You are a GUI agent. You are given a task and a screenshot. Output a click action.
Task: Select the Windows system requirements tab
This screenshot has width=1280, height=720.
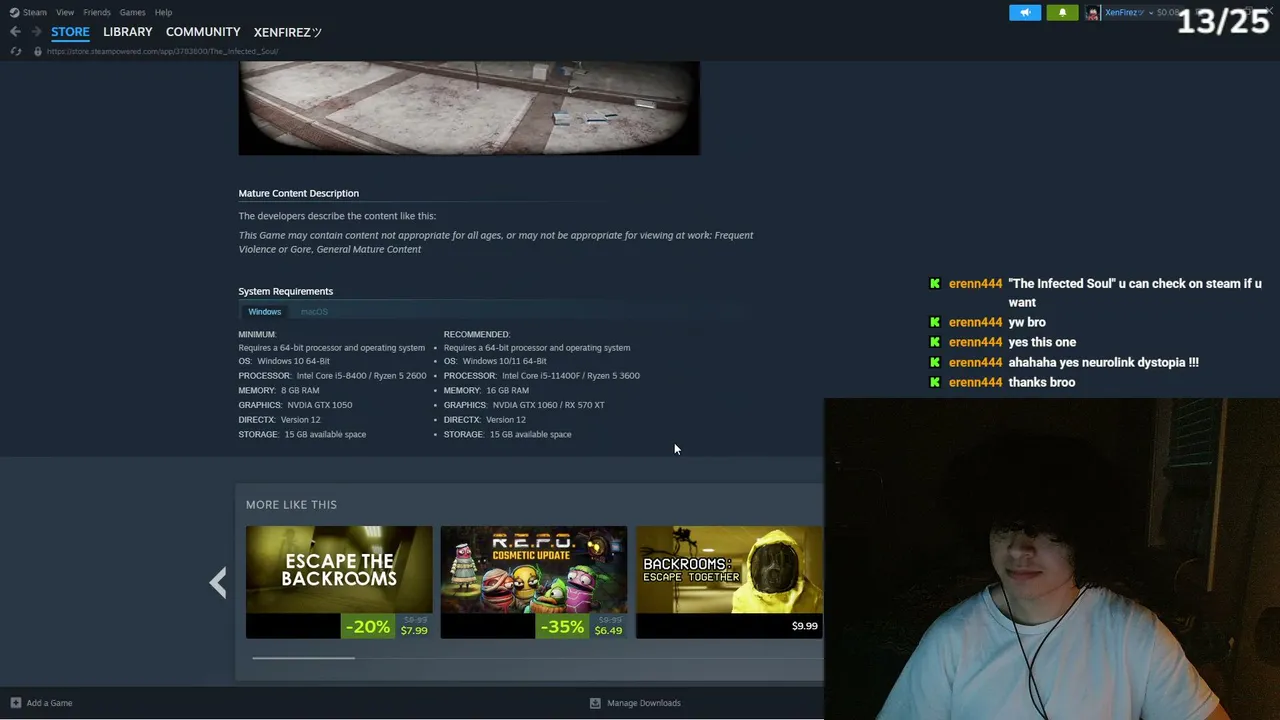point(265,312)
